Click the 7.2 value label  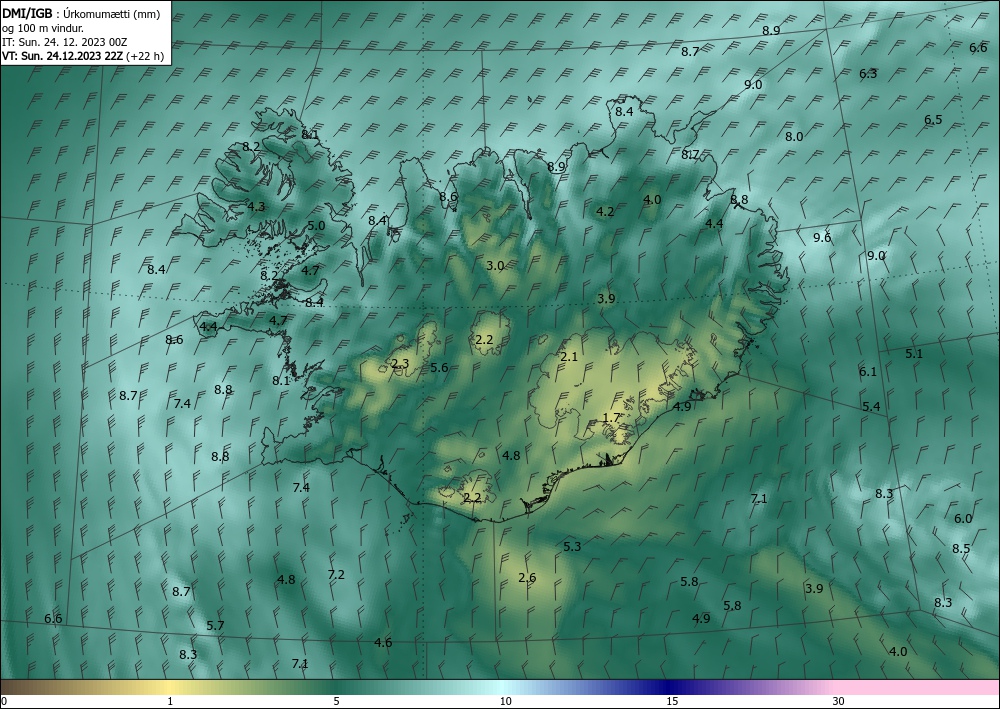click(336, 575)
